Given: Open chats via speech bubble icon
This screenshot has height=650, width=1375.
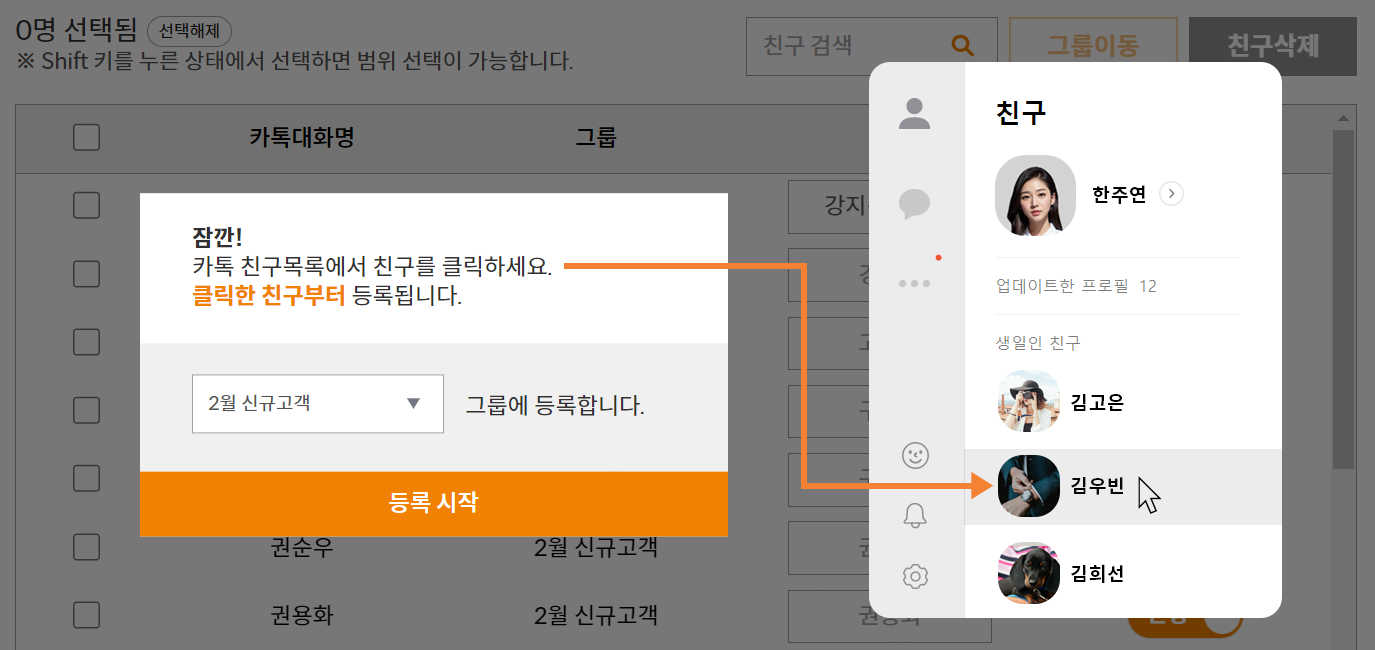Looking at the screenshot, I should [914, 204].
